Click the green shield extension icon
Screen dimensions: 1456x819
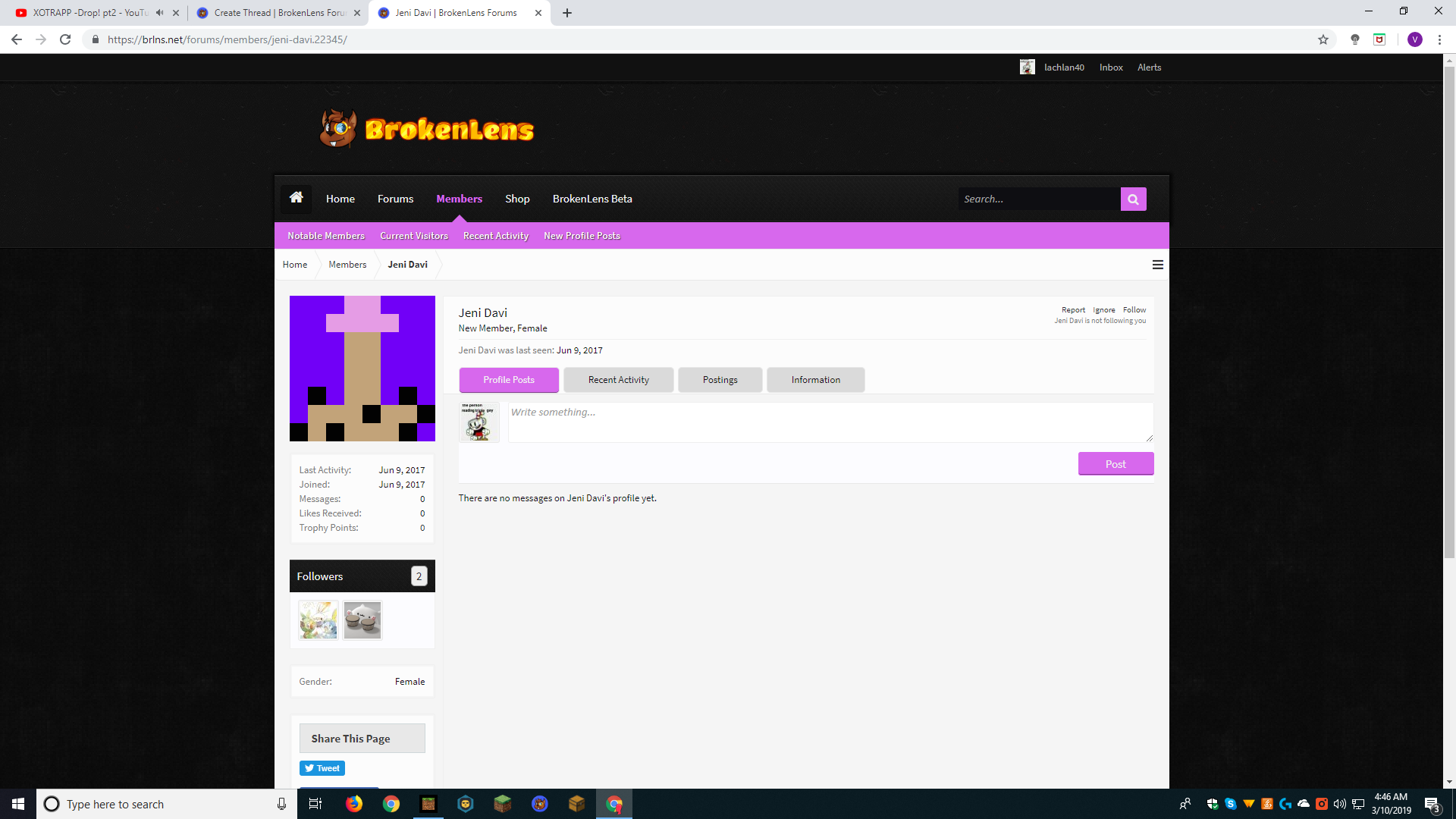point(1379,39)
